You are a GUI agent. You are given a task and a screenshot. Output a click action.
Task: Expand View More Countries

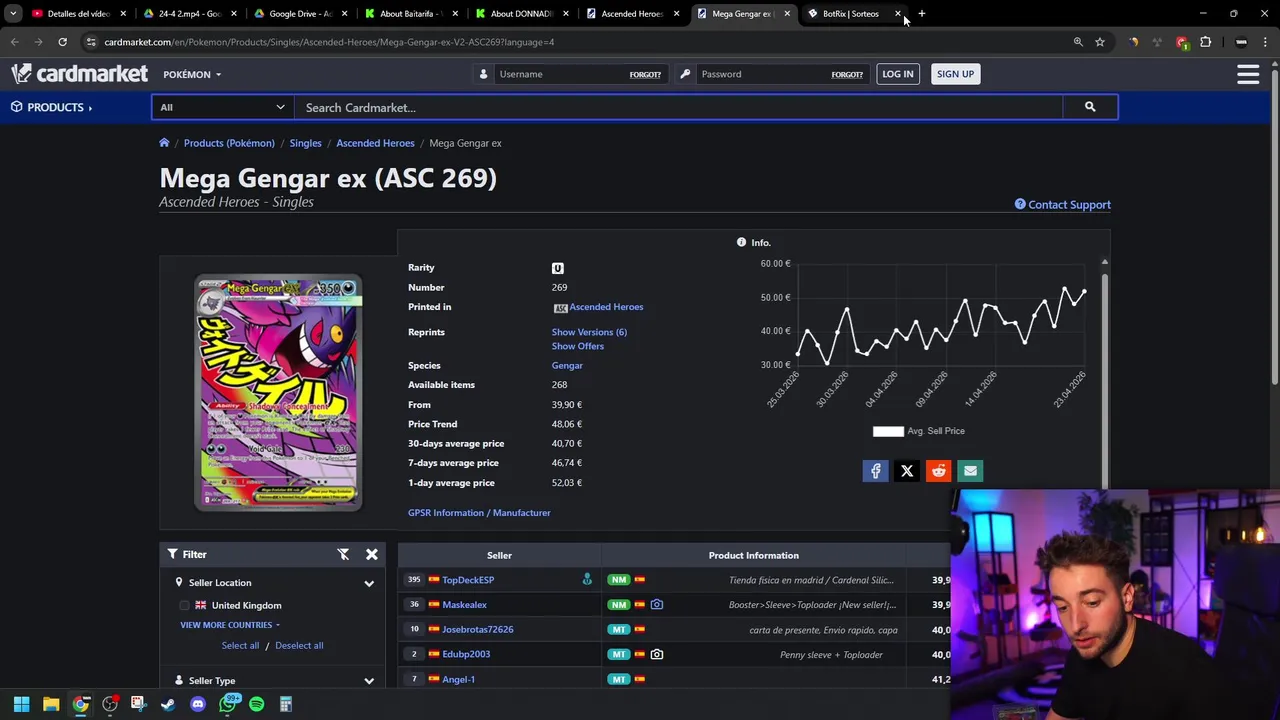pos(229,625)
